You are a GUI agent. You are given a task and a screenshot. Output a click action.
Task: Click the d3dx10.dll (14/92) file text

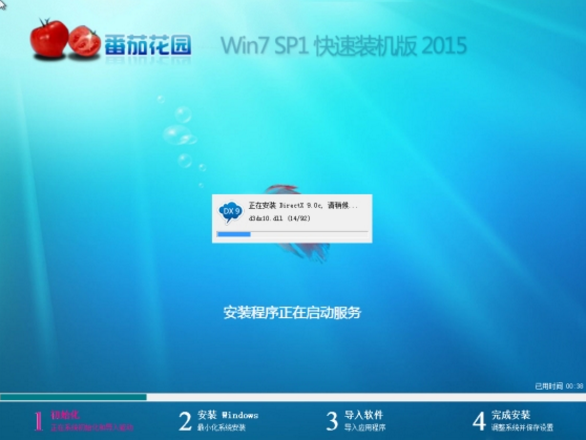(279, 218)
